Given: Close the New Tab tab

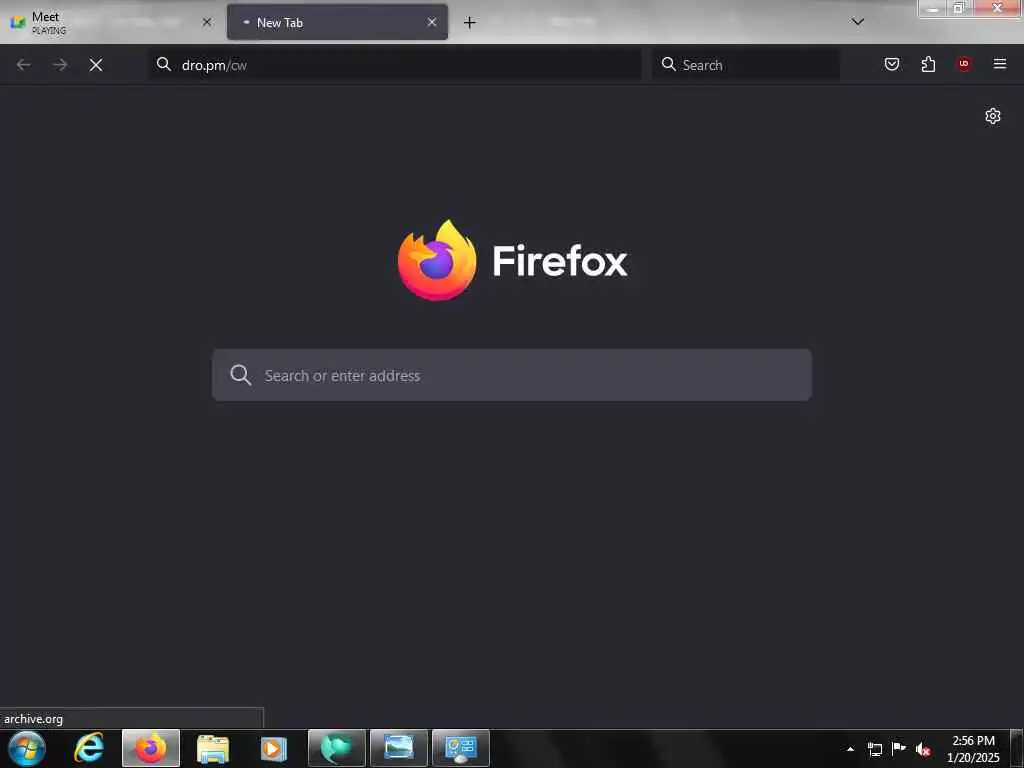Looking at the screenshot, I should (x=432, y=22).
